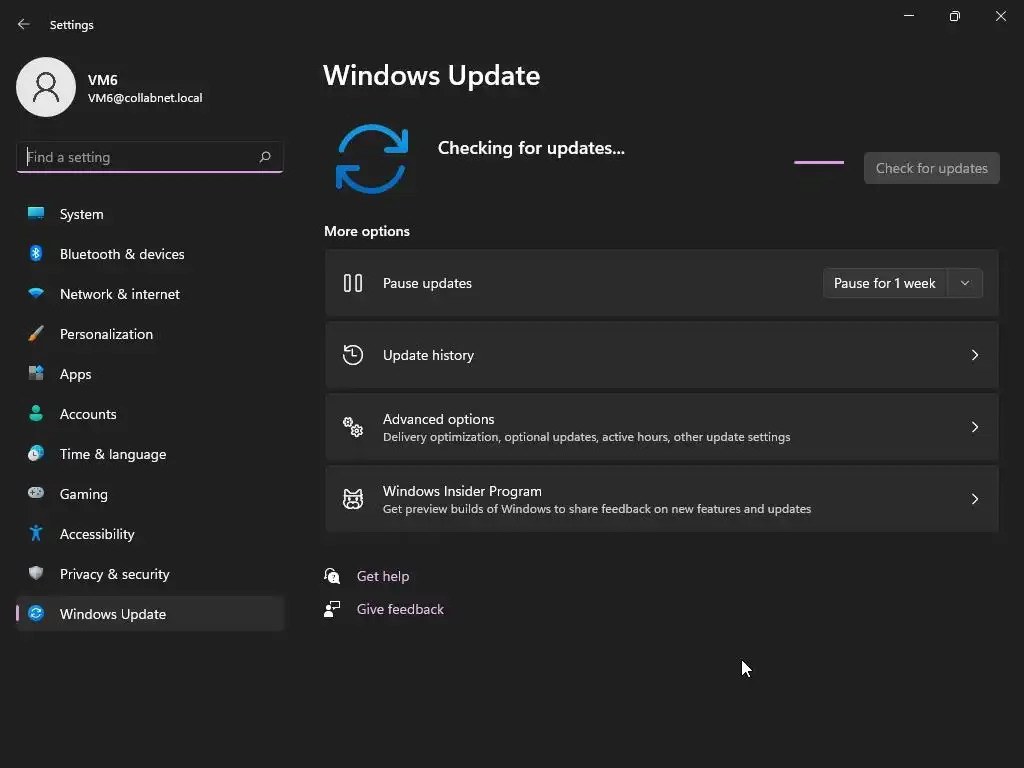Viewport: 1024px width, 768px height.
Task: Open Advanced options chevron
Action: pos(974,426)
